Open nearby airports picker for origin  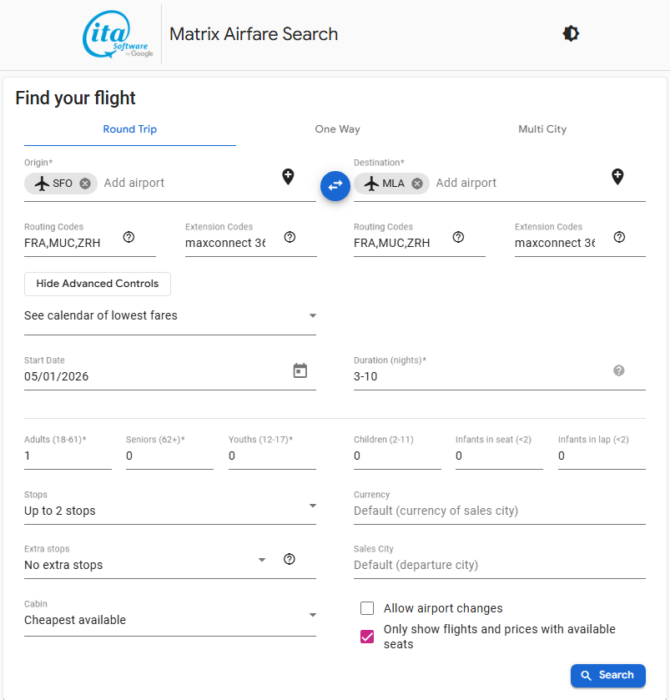288,177
